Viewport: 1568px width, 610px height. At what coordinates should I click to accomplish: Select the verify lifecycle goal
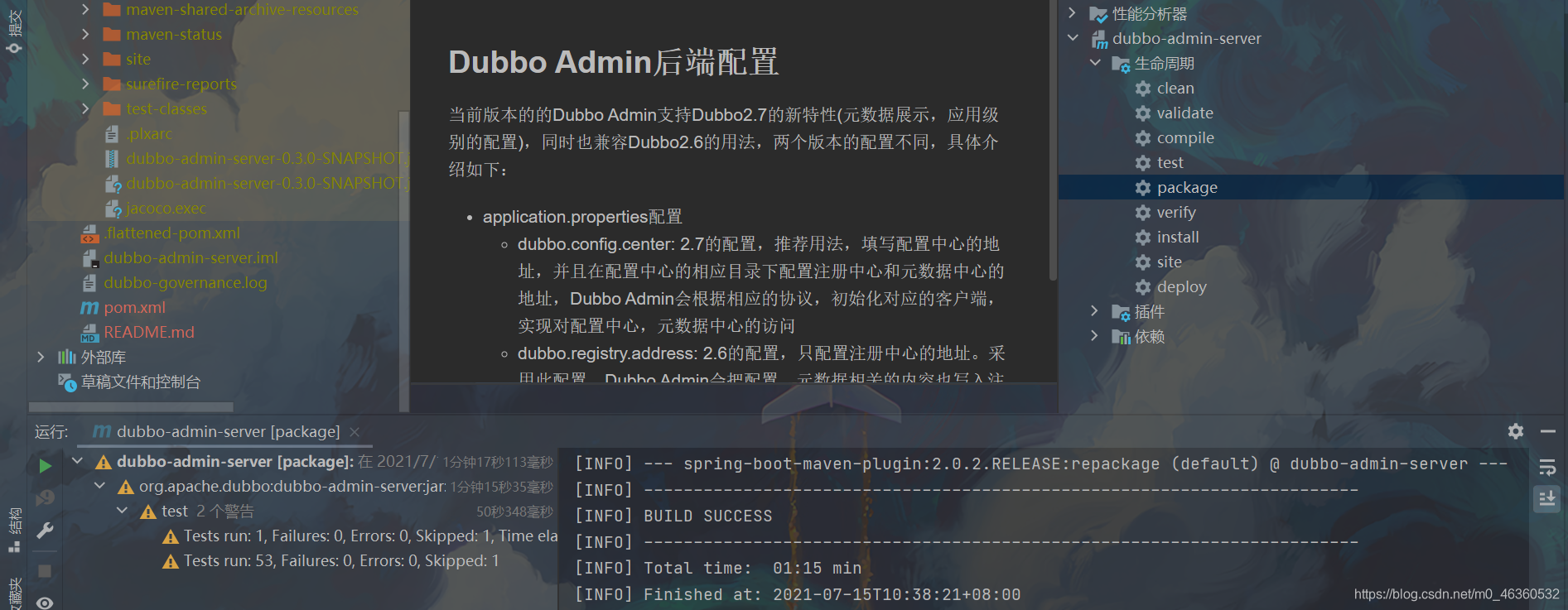[x=1176, y=213]
